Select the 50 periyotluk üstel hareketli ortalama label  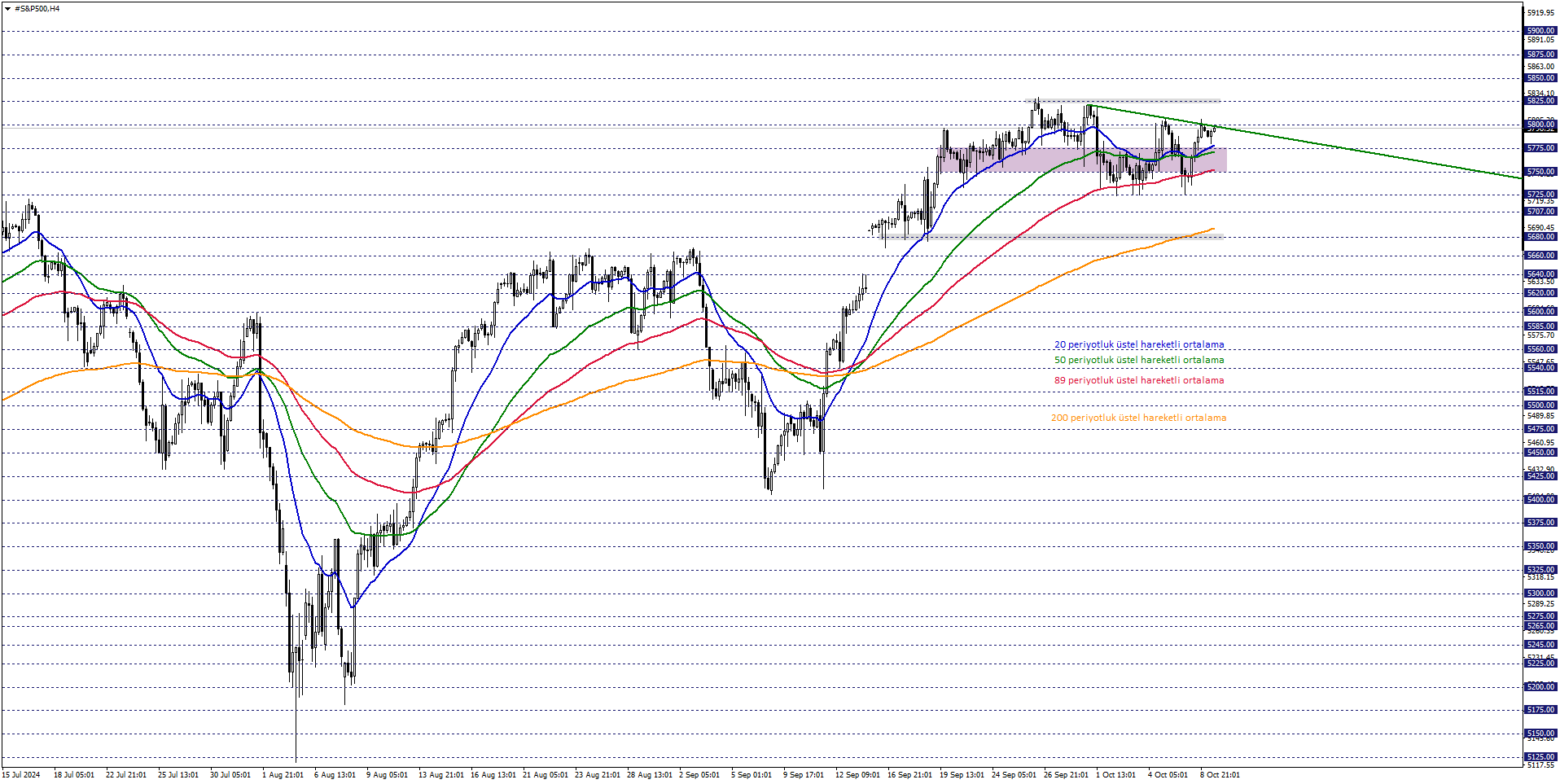pos(1139,360)
